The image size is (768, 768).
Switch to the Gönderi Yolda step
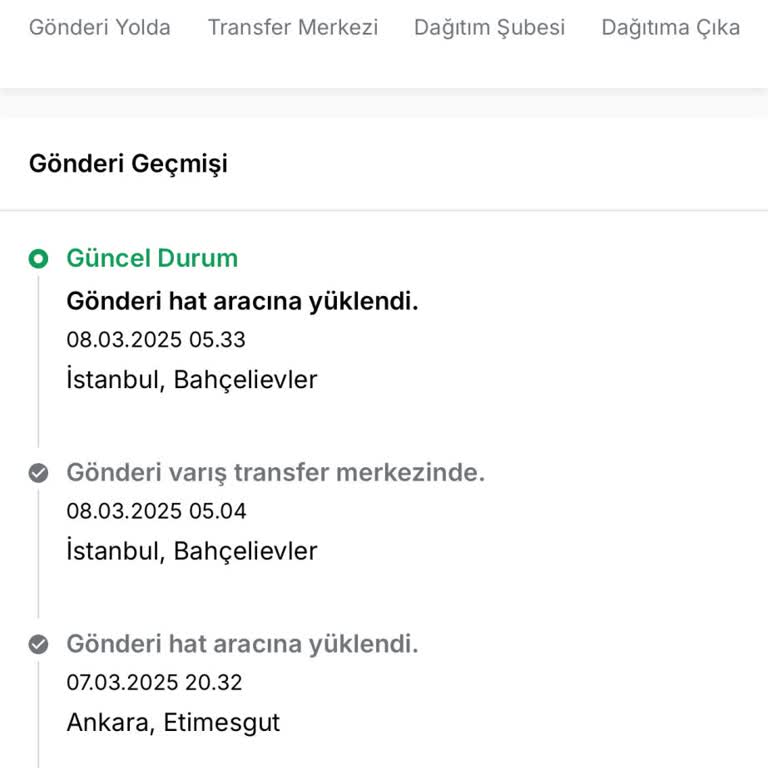99,27
